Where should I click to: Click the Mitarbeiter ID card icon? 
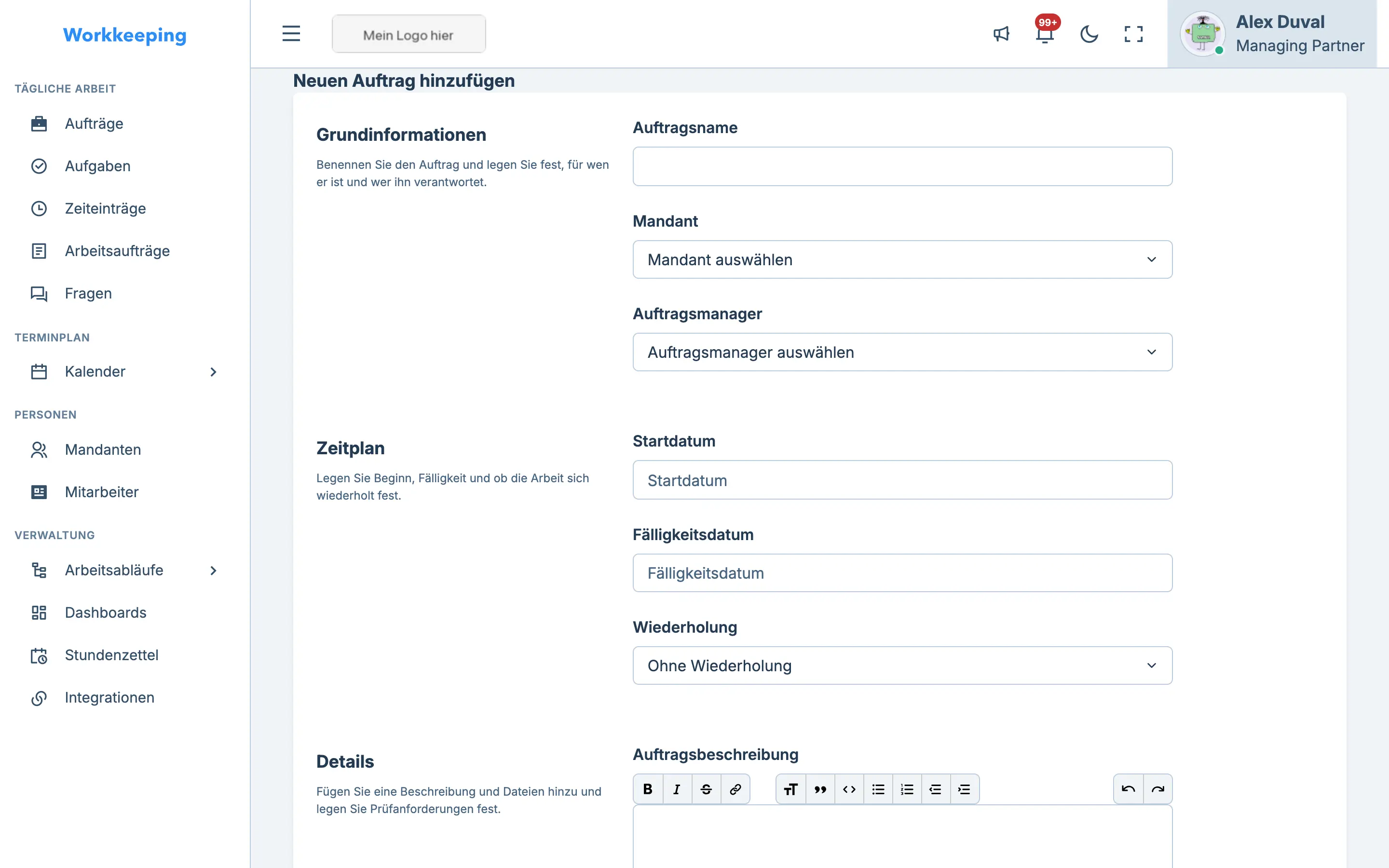[x=39, y=492]
